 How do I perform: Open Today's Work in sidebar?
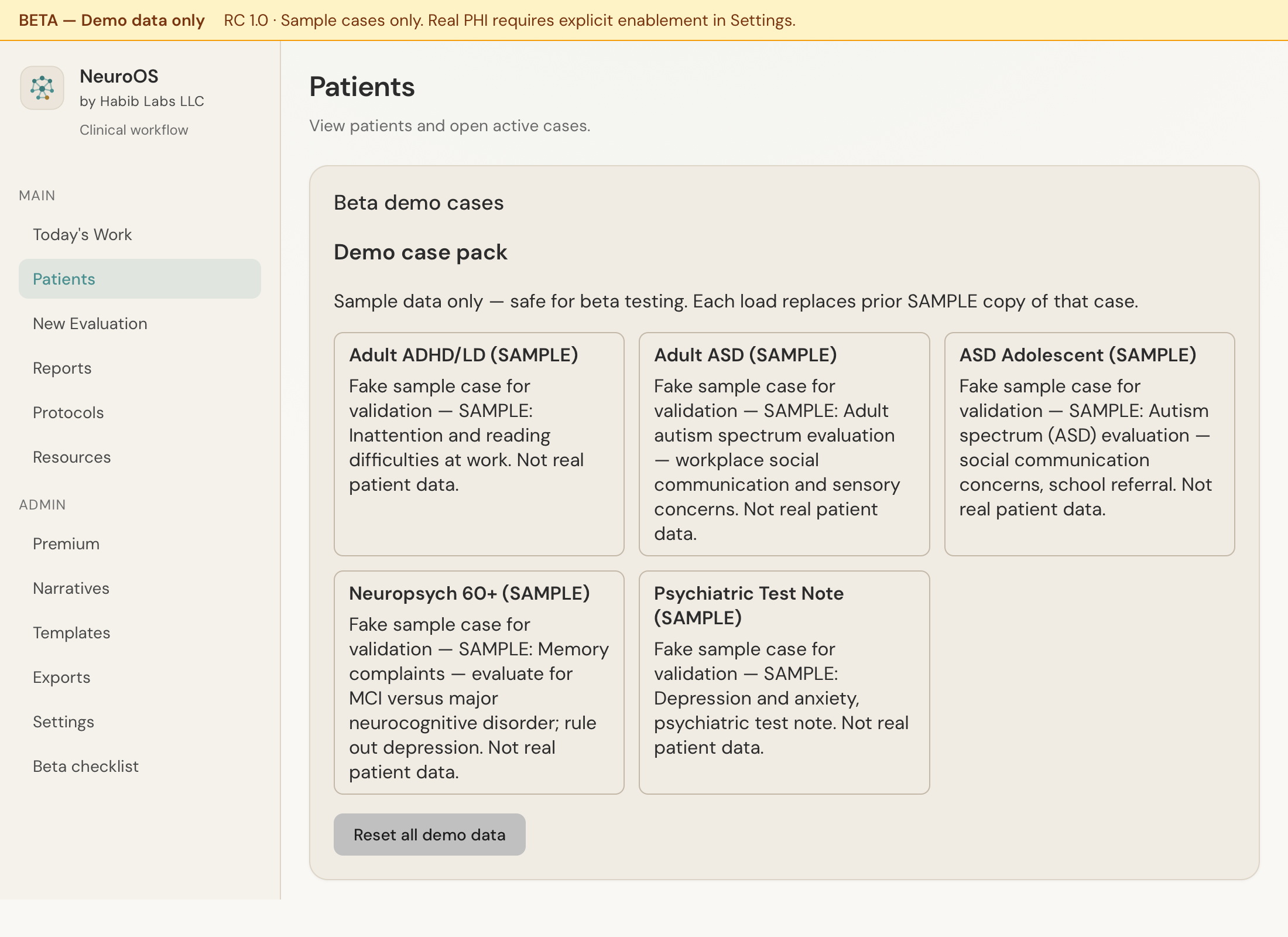click(140, 234)
